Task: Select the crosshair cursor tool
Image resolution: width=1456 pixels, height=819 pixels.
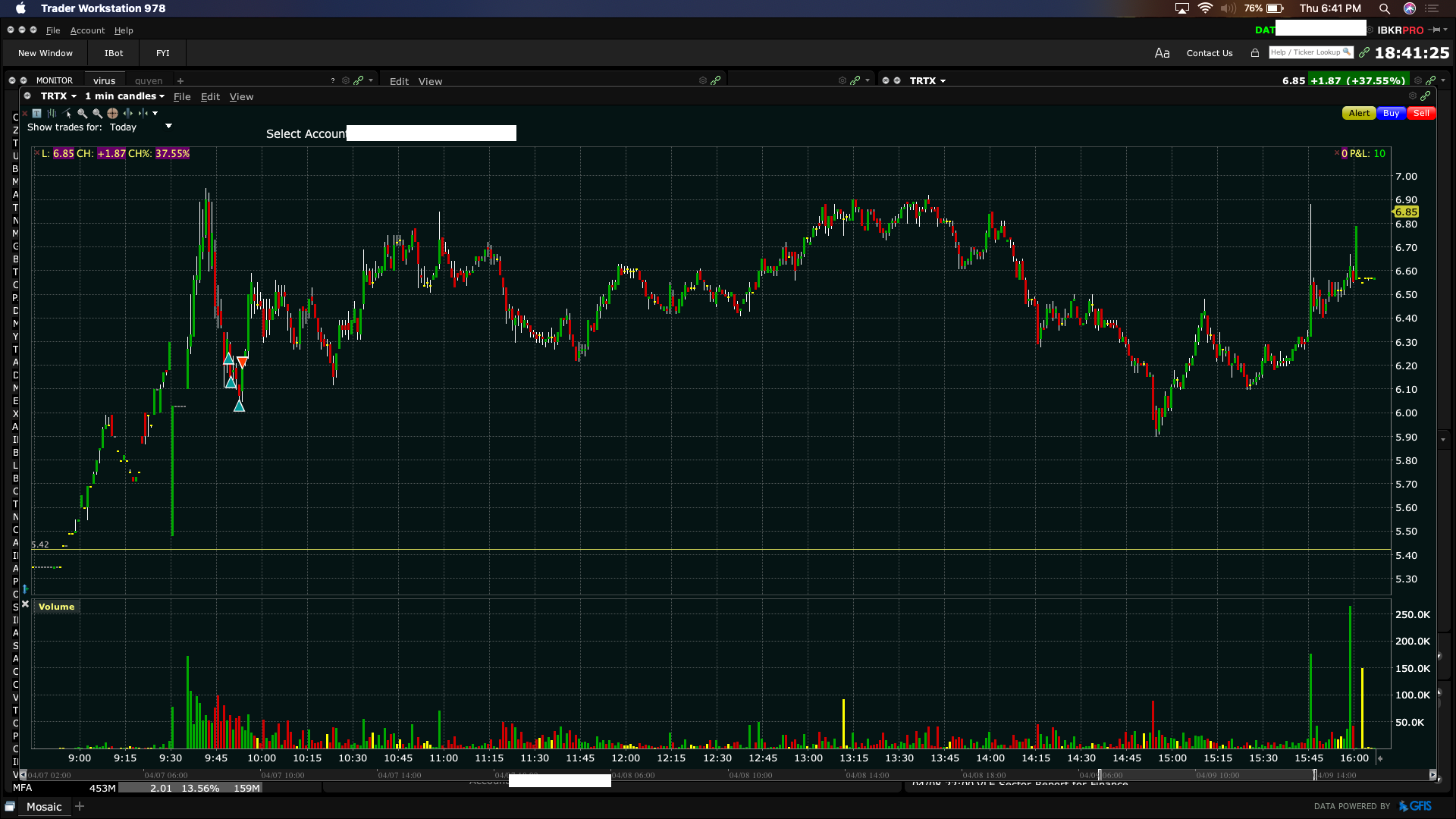Action: [x=112, y=113]
